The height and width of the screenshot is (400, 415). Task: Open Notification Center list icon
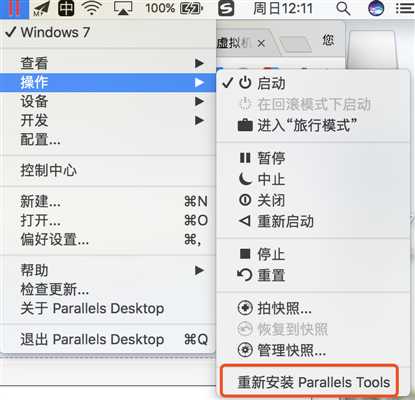[x=405, y=8]
